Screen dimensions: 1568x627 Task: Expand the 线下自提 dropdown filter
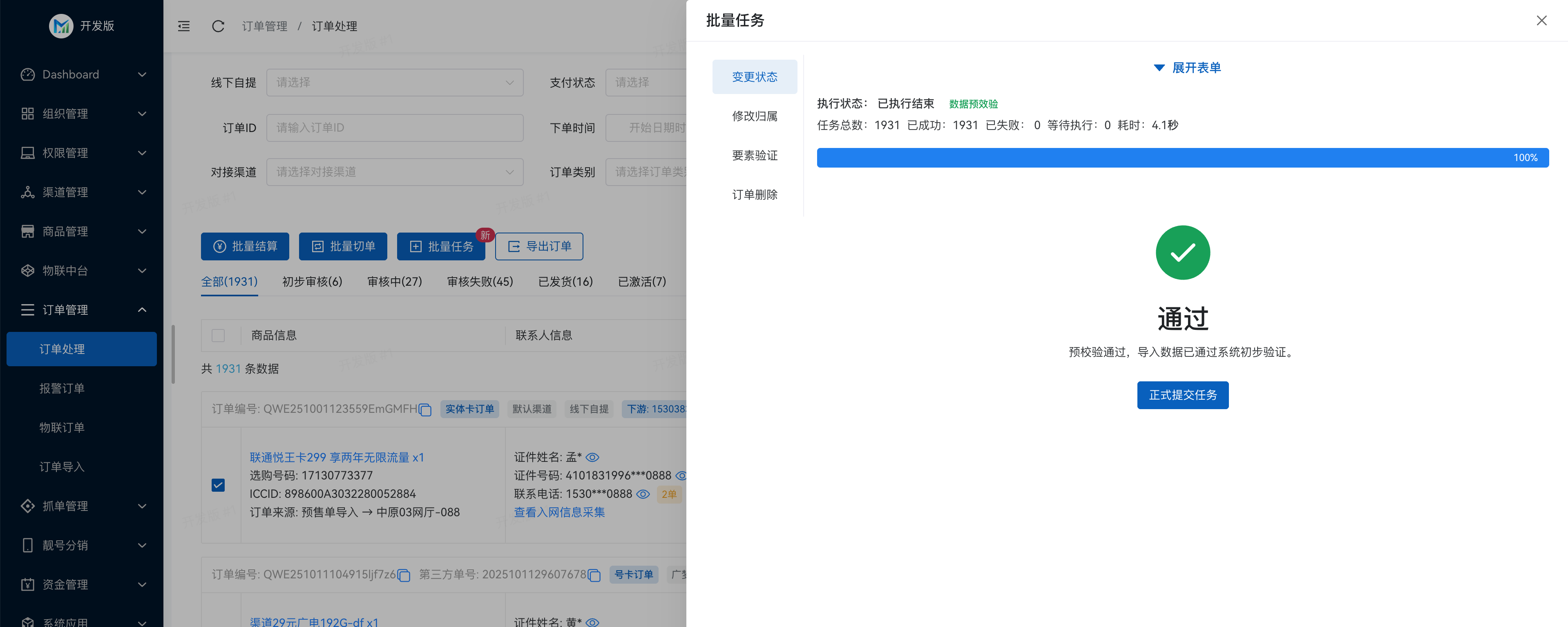pyautogui.click(x=394, y=82)
